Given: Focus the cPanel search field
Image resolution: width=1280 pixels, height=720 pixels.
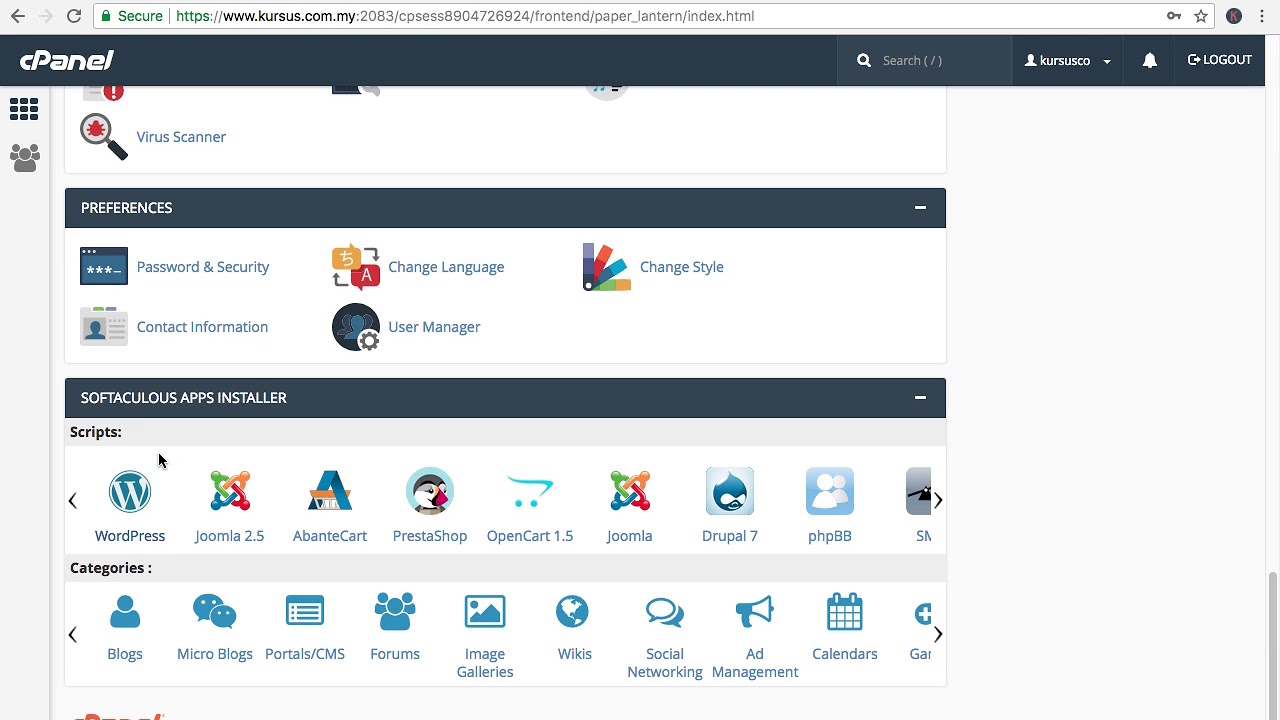Looking at the screenshot, I should click(x=925, y=60).
